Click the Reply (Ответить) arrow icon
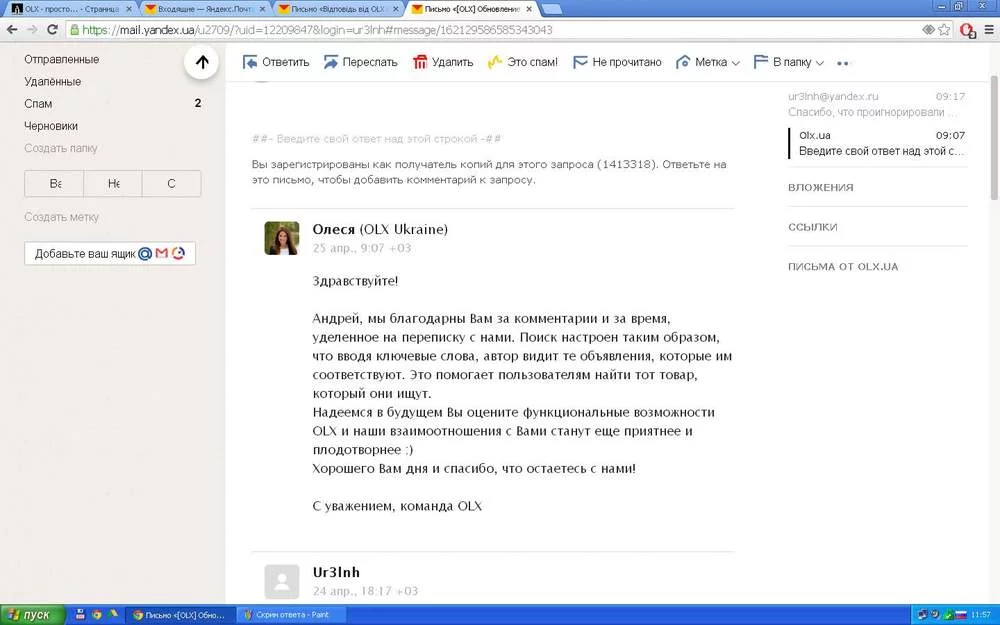 [x=250, y=62]
